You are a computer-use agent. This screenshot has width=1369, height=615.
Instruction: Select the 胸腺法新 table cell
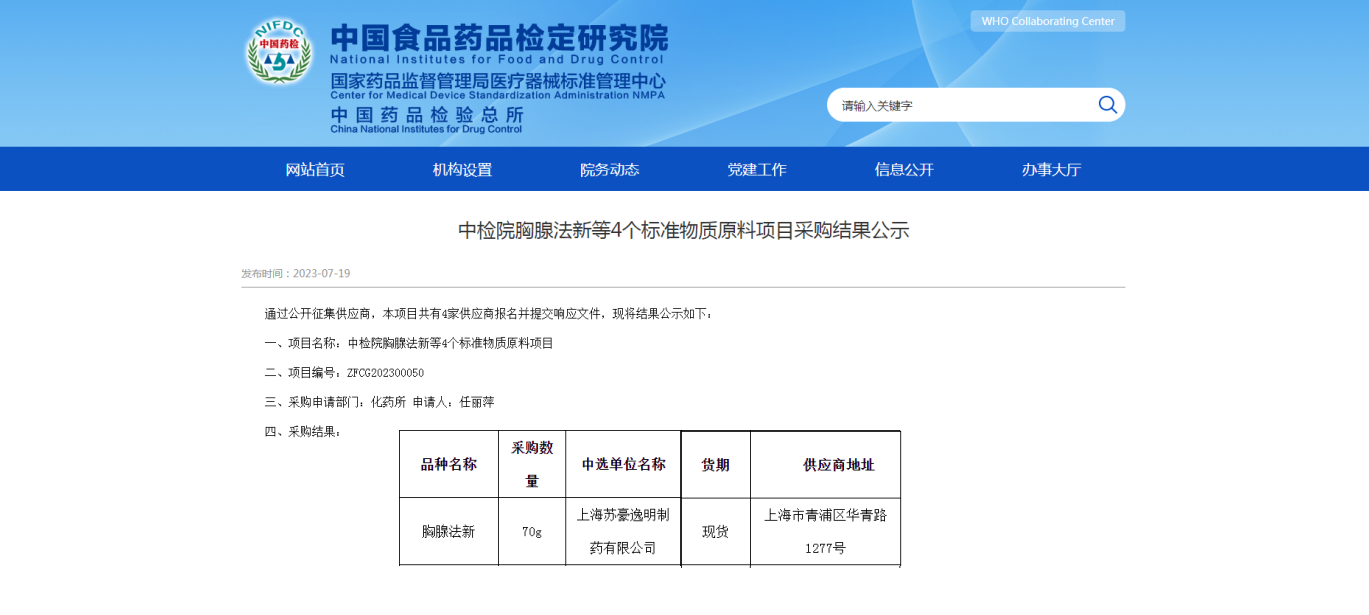pyautogui.click(x=448, y=531)
